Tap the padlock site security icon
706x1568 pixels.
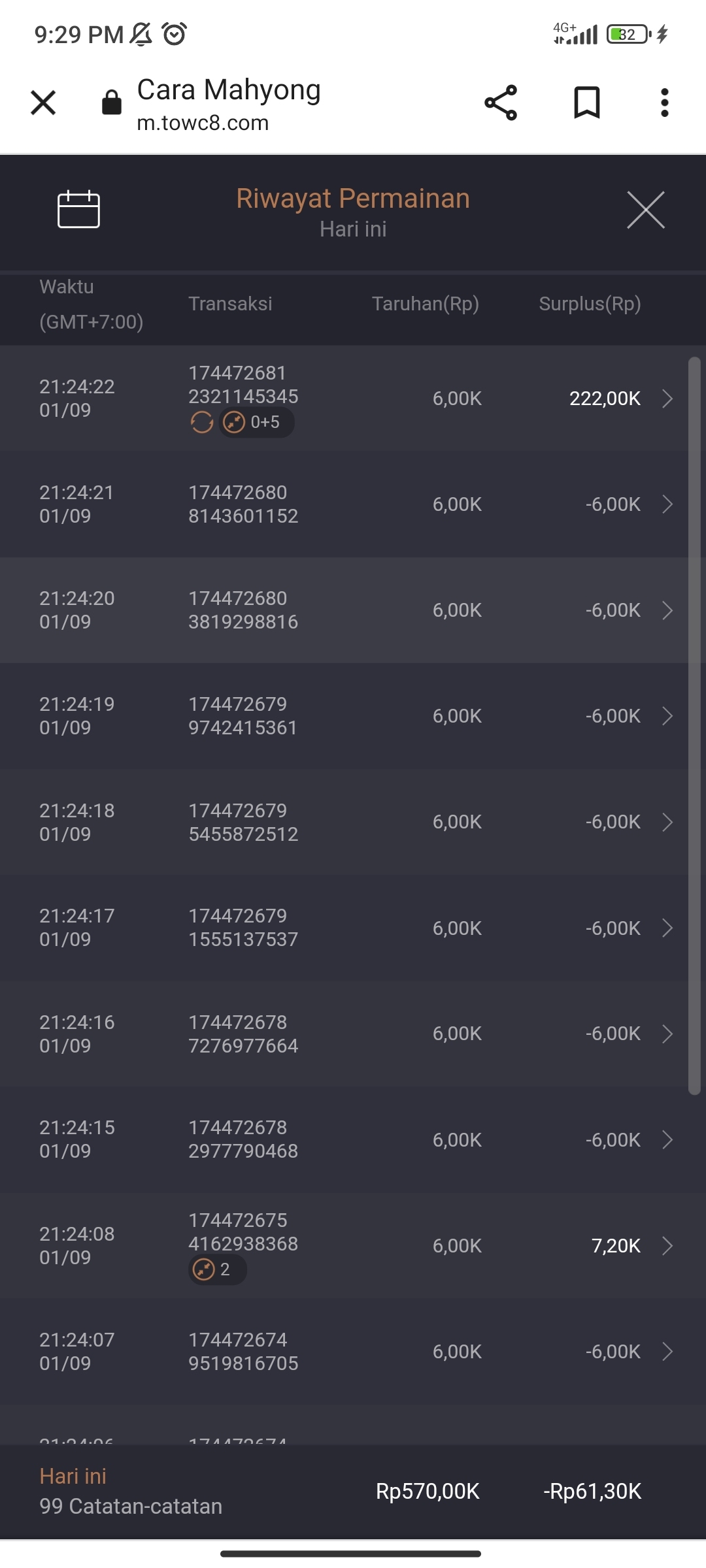click(x=112, y=103)
